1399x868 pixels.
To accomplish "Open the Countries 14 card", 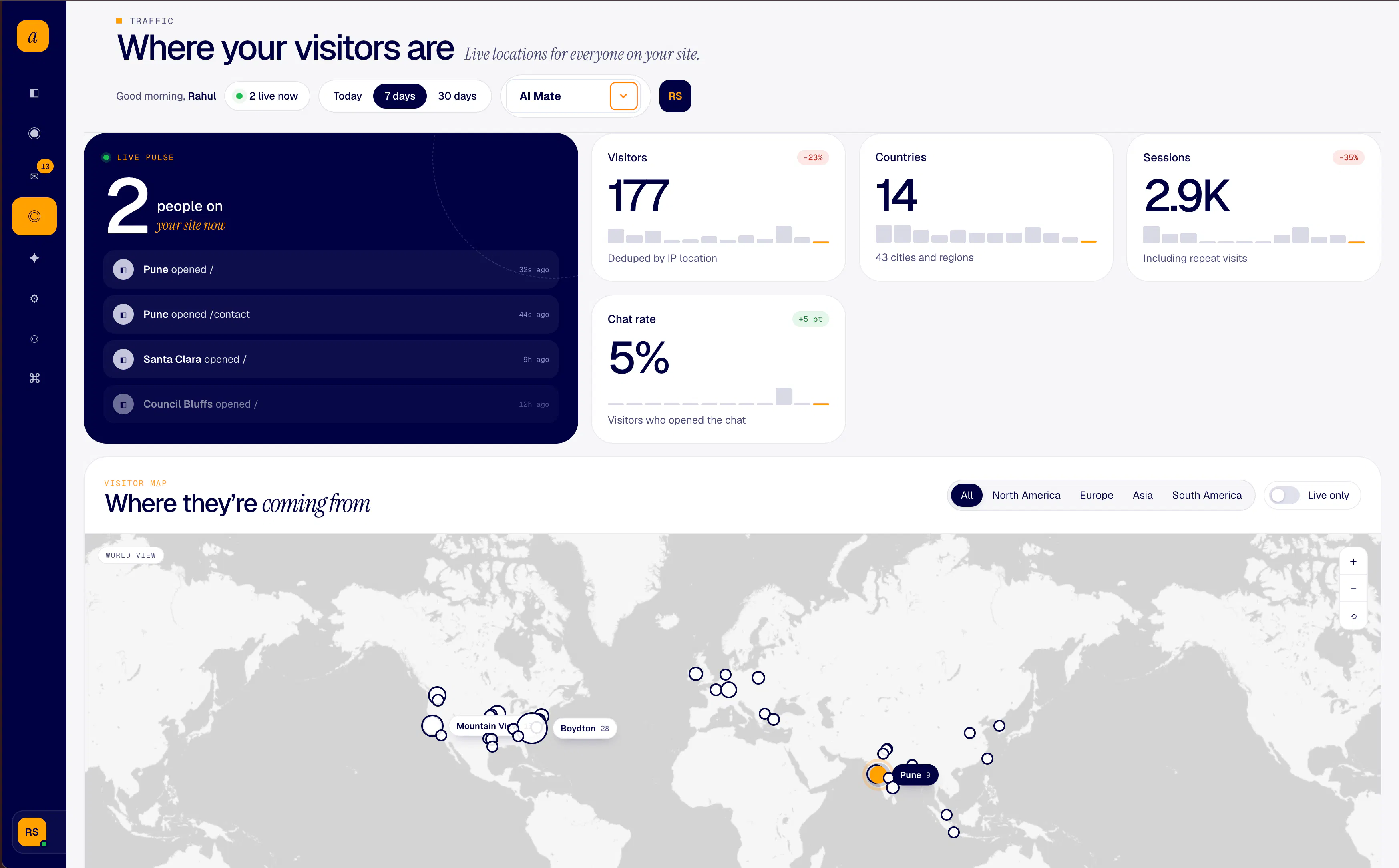I will pos(986,208).
